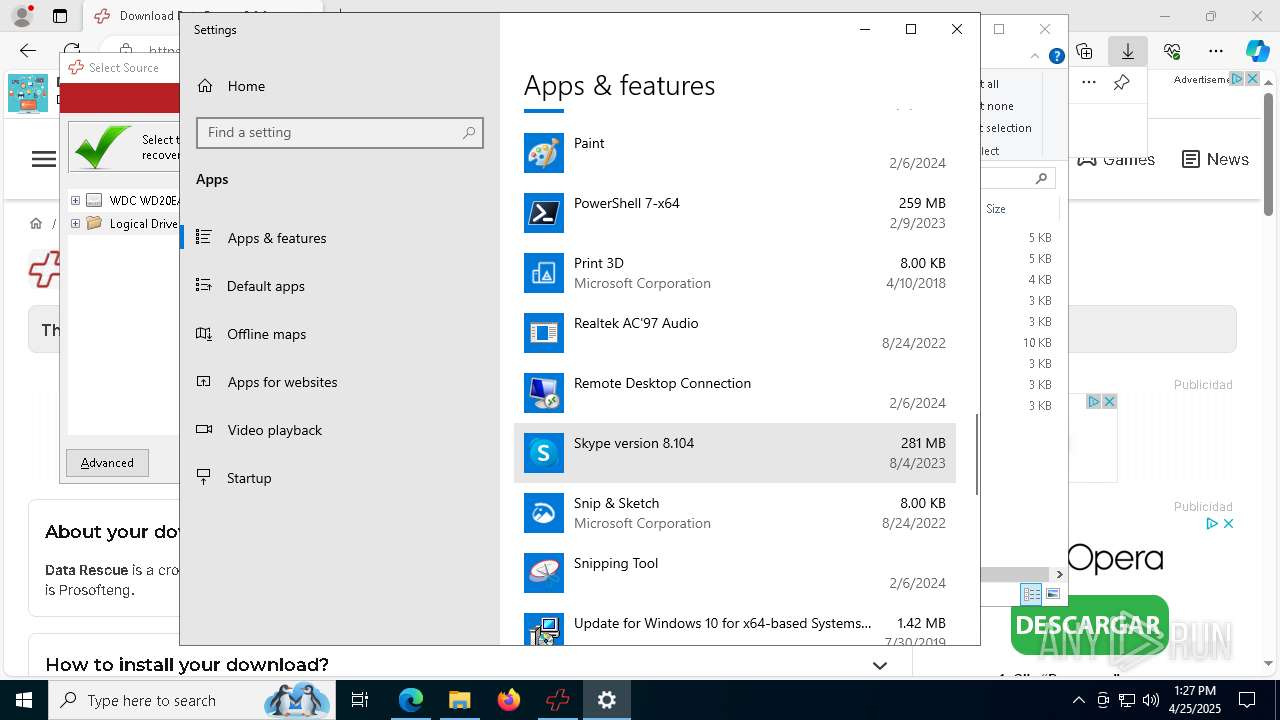Select the Print 3D app icon
This screenshot has height=720, width=1280.
pyautogui.click(x=544, y=273)
